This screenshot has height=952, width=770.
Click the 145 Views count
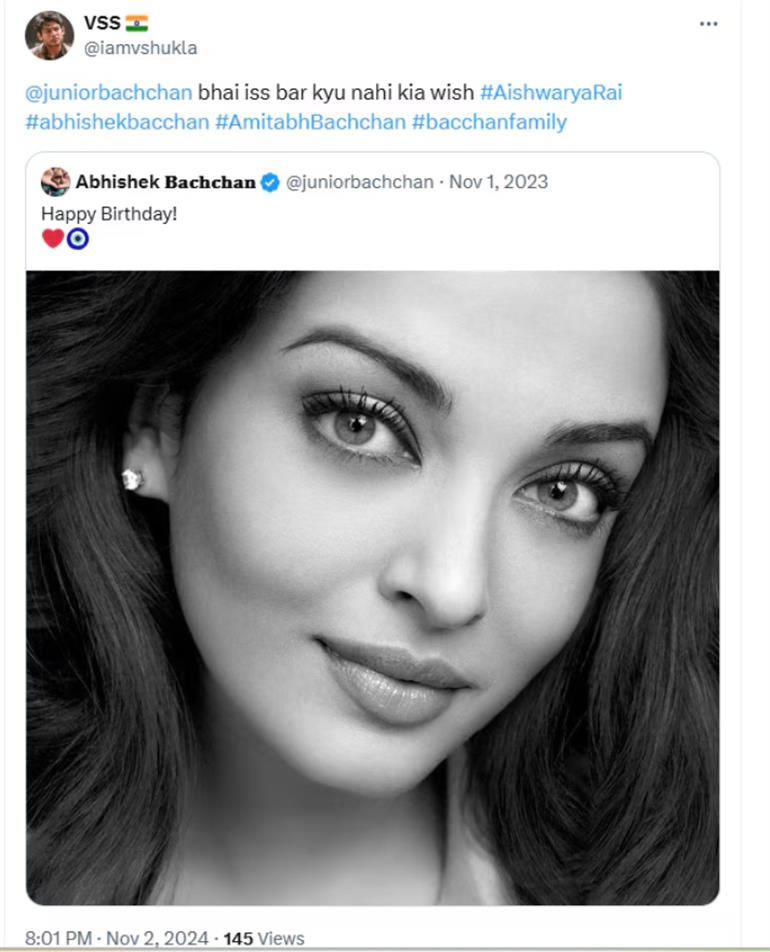tap(264, 938)
